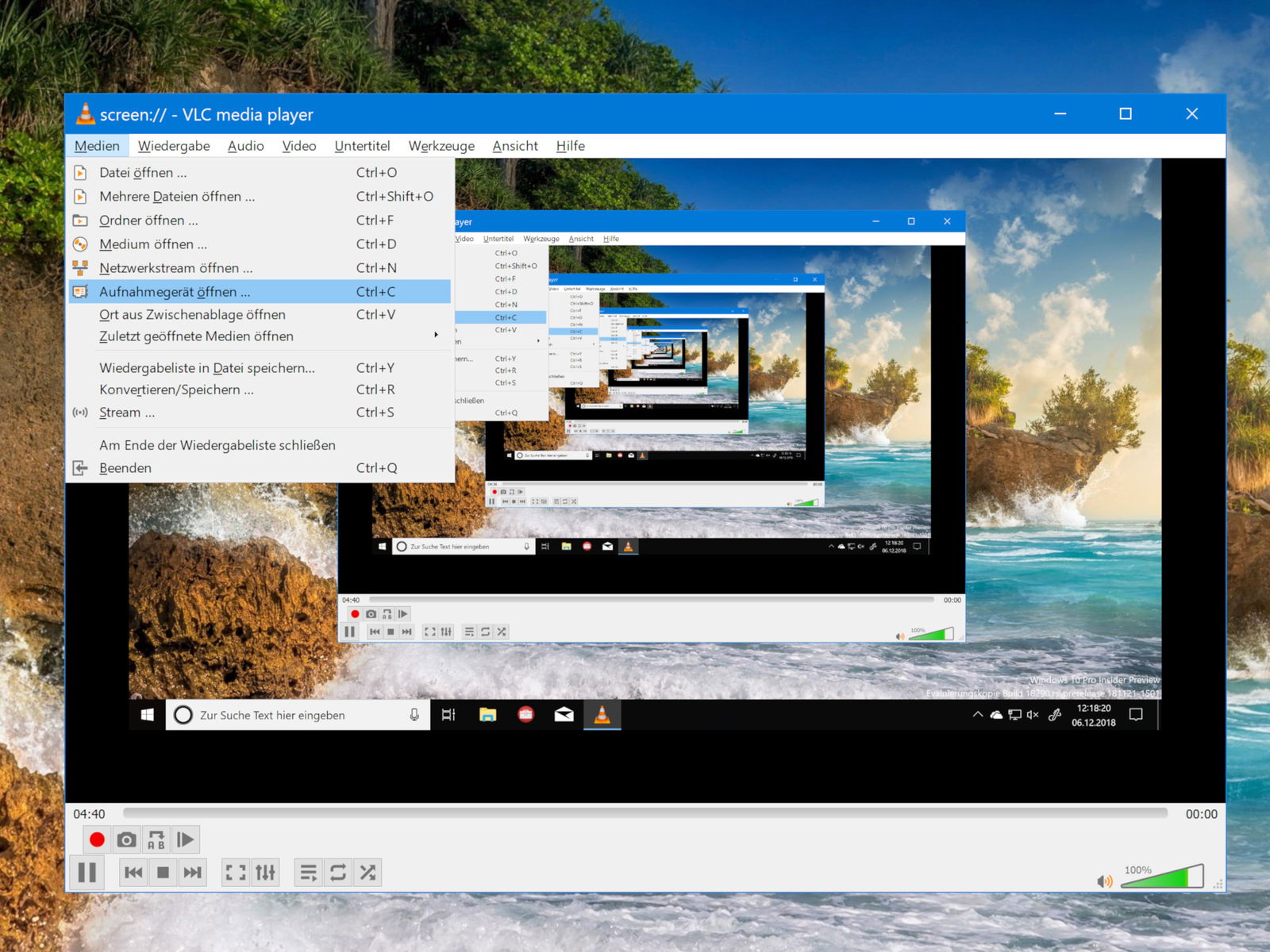
Task: Open the Action Center notification icon
Action: point(1136,715)
